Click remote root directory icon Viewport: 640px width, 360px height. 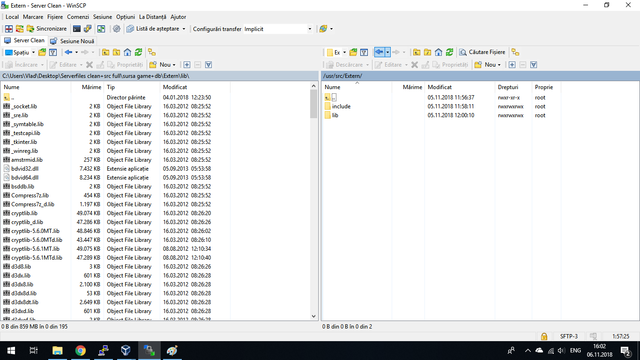tap(427, 53)
